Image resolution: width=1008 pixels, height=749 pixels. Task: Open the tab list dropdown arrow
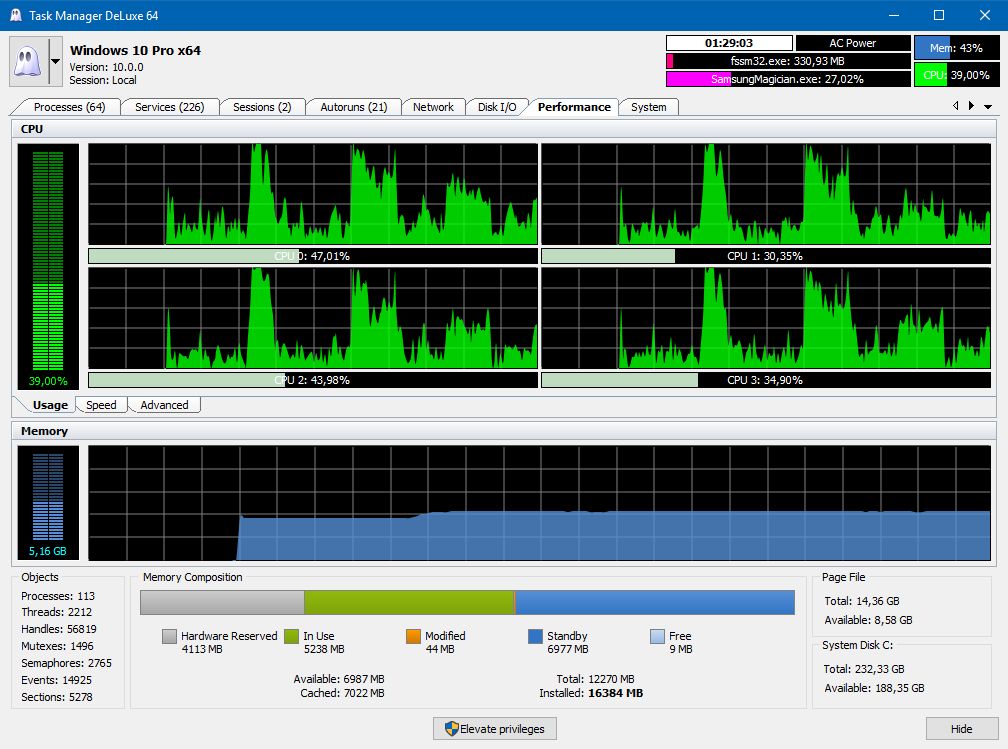[x=988, y=107]
